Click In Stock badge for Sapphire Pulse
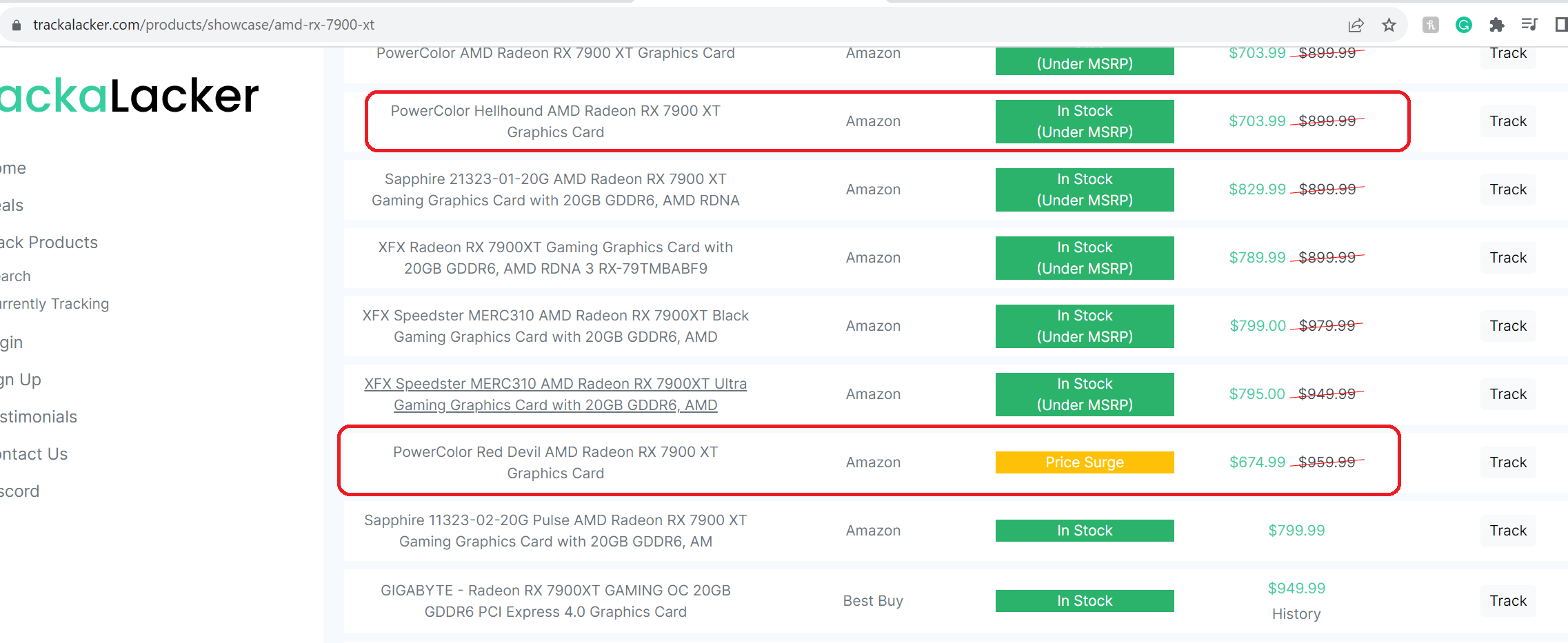This screenshot has width=1568, height=643. coord(1085,531)
